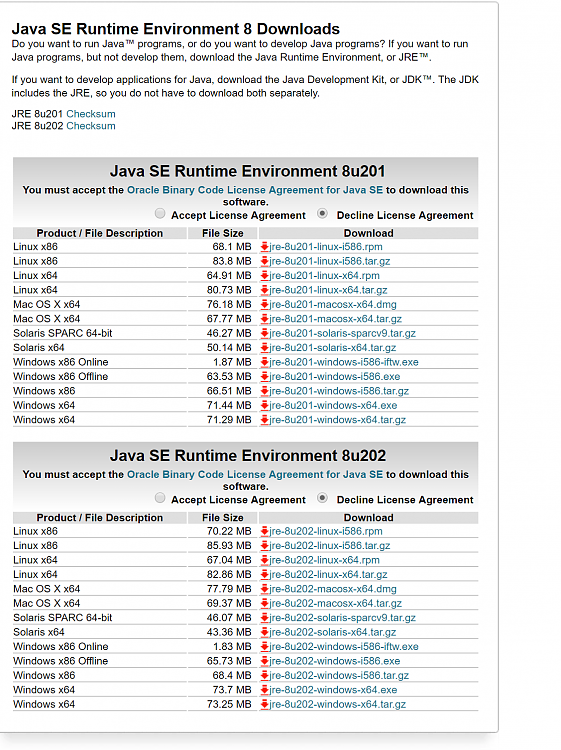The height and width of the screenshot is (750, 561).
Task: Select Accept License Agreement radio for 8u202
Action: click(160, 498)
